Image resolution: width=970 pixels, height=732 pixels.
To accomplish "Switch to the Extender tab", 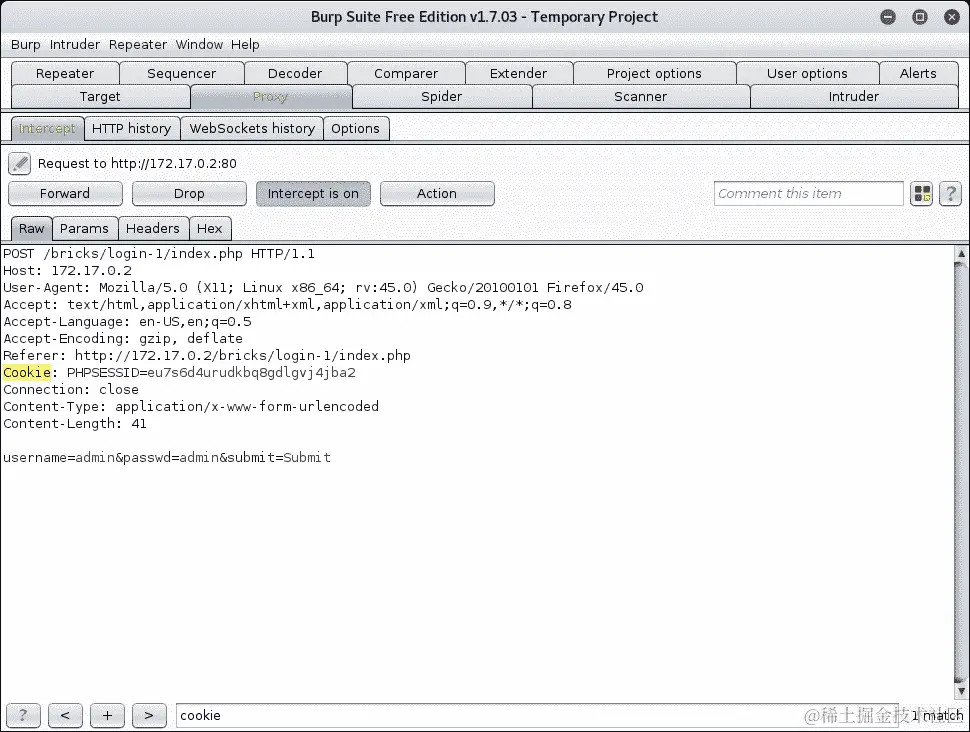I will pos(518,73).
